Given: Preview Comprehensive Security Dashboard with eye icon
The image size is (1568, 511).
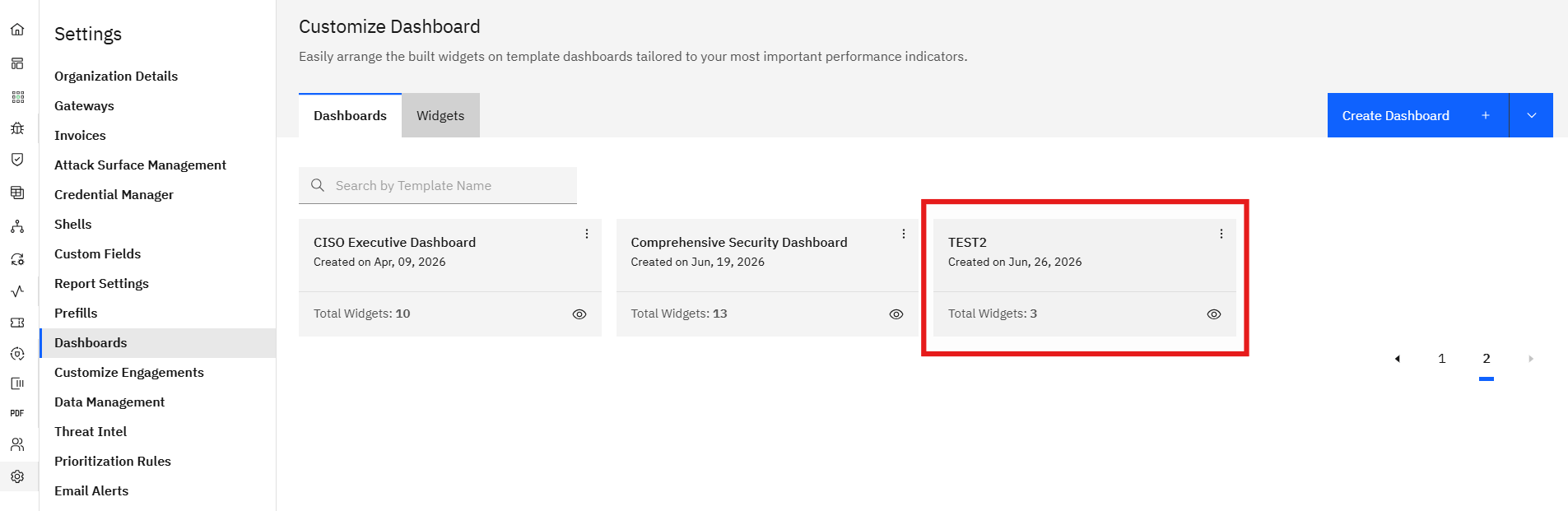Looking at the screenshot, I should tap(896, 314).
